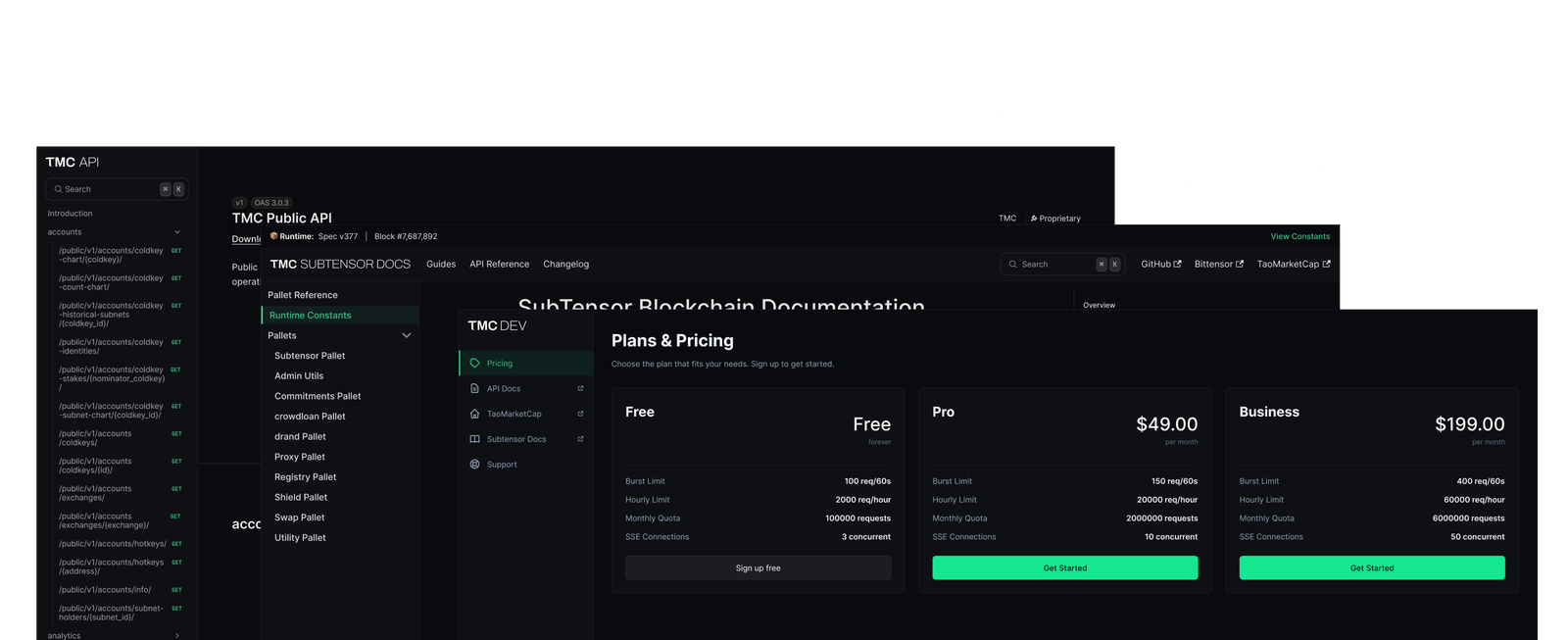This screenshot has height=640, width=1568.
Task: Follow the View Constants link
Action: 1300,236
